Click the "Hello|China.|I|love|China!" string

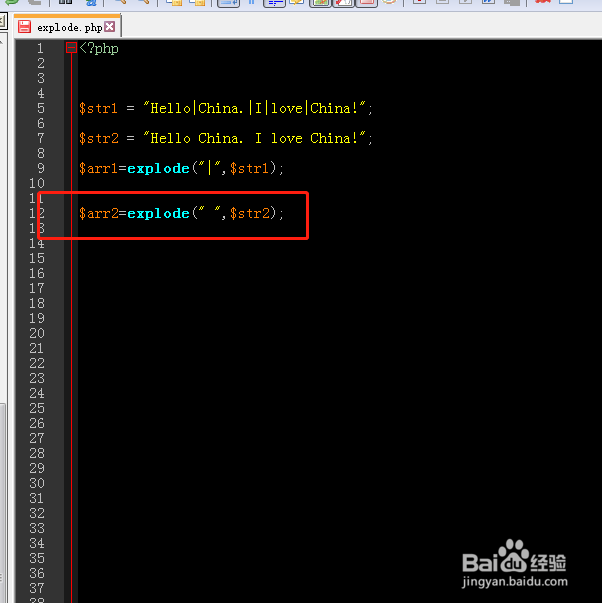[254, 108]
